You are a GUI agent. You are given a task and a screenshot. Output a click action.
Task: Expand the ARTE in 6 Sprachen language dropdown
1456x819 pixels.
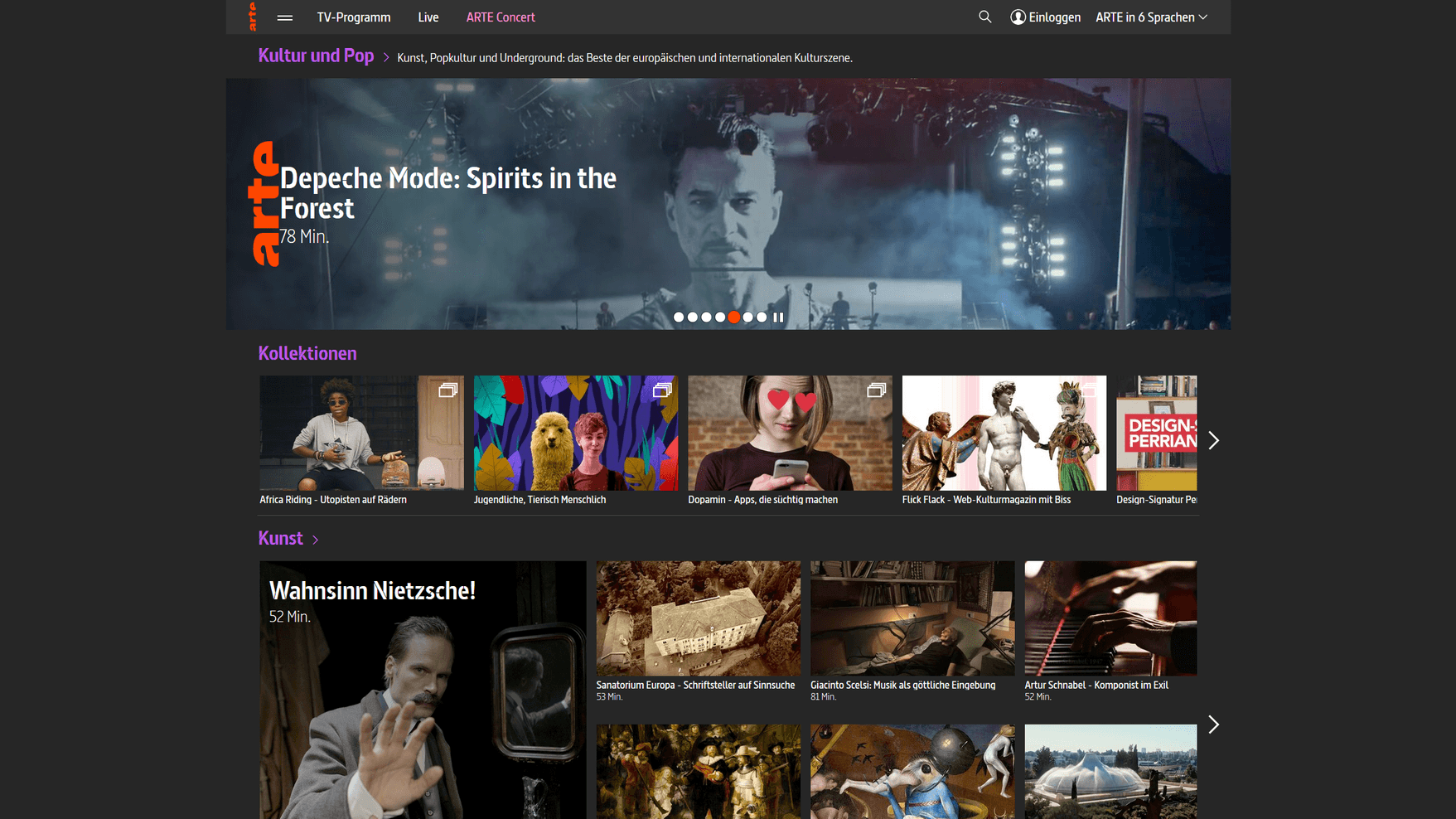[x=1152, y=17]
